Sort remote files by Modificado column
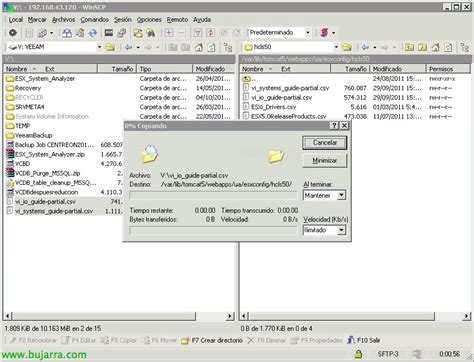Viewport: 474px width, 362px height. 398,69
